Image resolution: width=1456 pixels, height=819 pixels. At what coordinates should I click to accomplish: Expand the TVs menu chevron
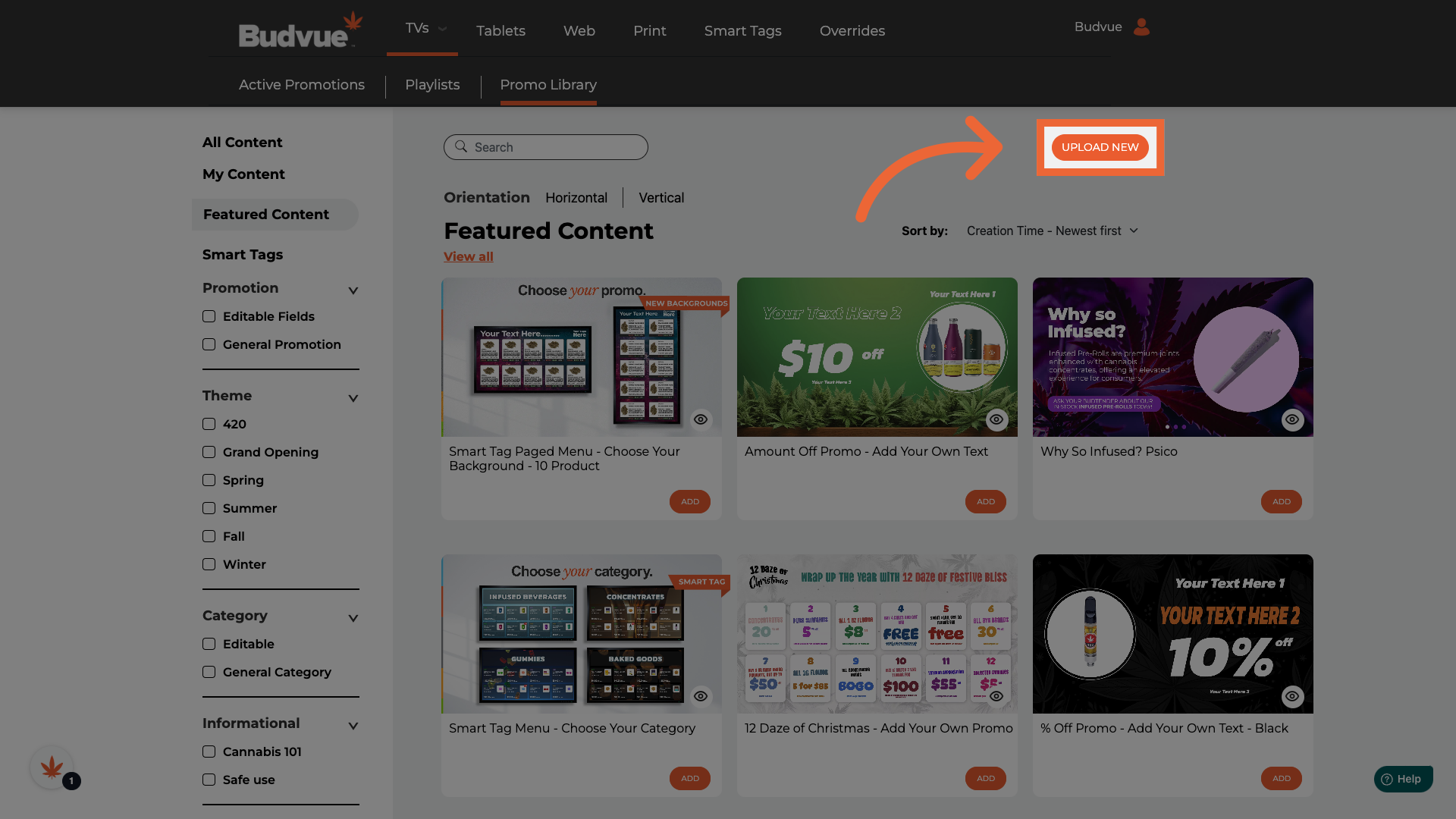point(443,29)
